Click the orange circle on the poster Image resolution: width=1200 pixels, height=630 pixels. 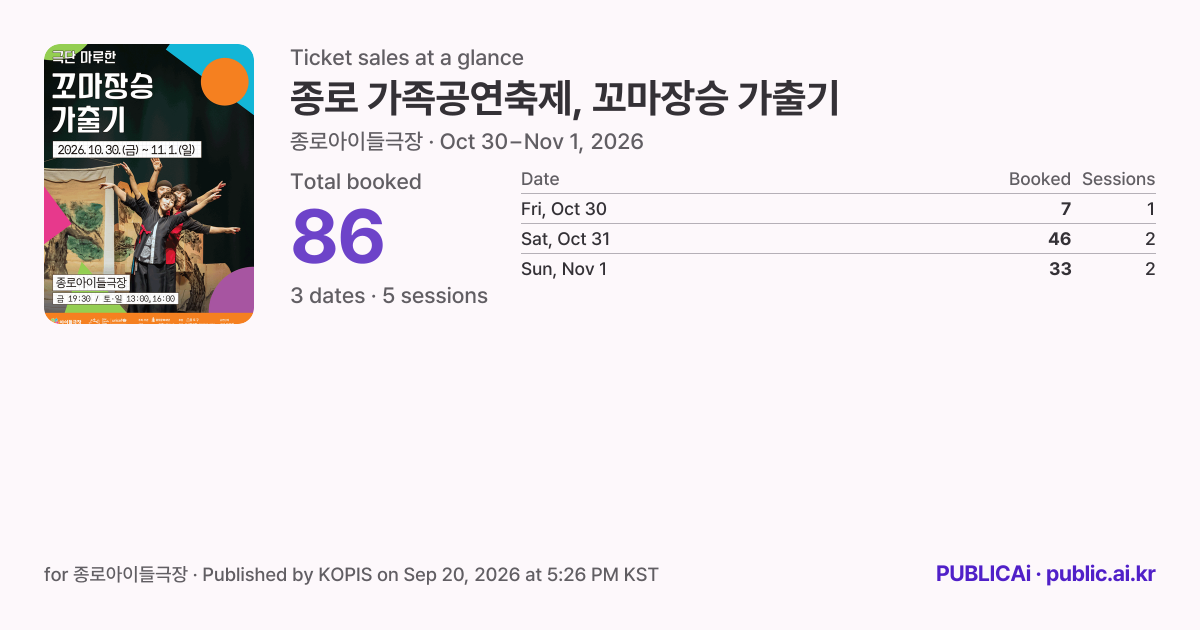click(225, 81)
